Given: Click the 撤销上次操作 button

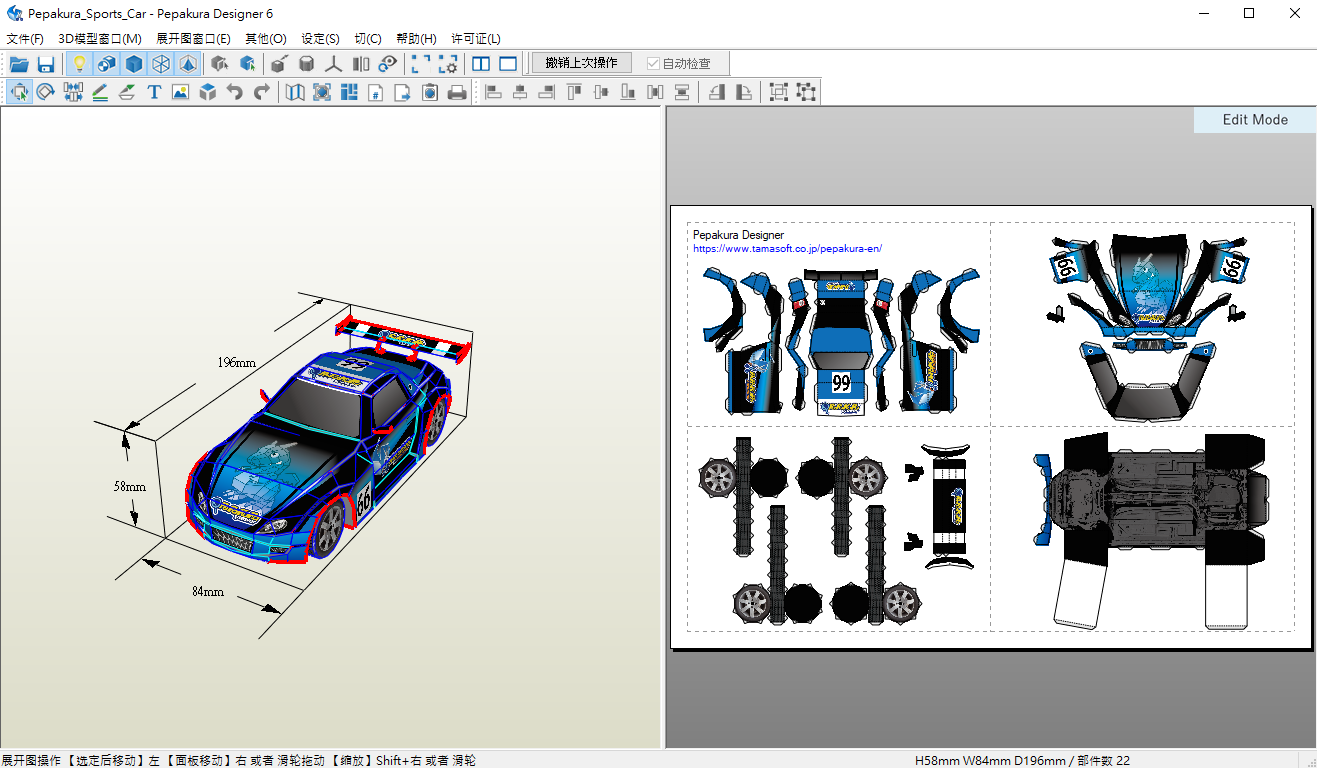Looking at the screenshot, I should click(581, 63).
